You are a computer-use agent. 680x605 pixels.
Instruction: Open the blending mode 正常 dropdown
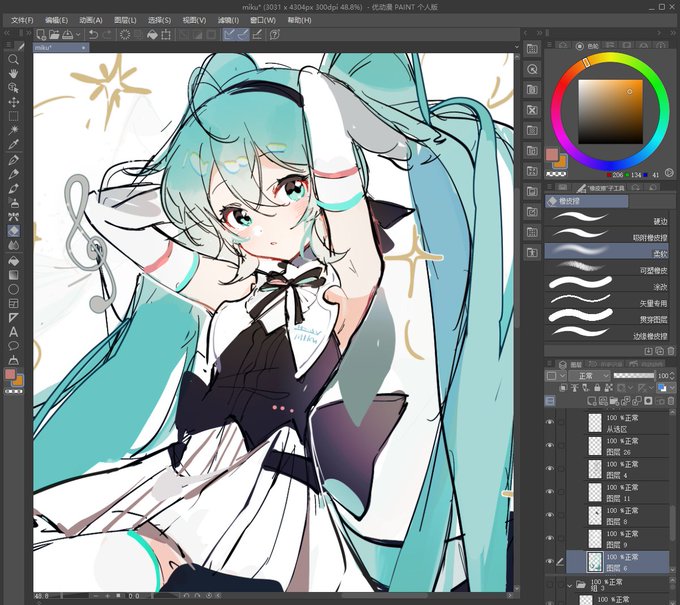[x=589, y=376]
